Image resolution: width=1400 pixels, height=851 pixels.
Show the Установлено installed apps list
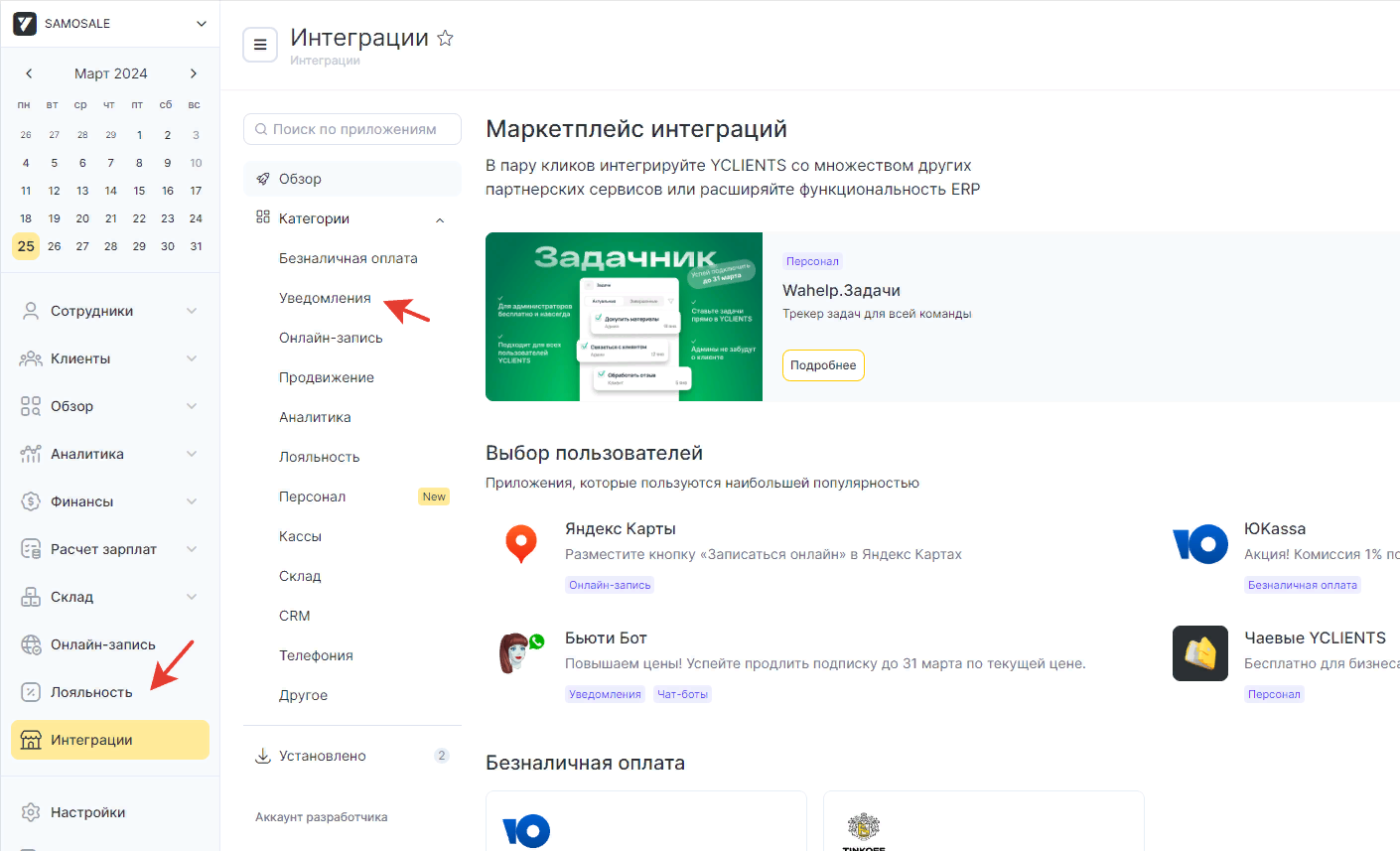coord(352,756)
